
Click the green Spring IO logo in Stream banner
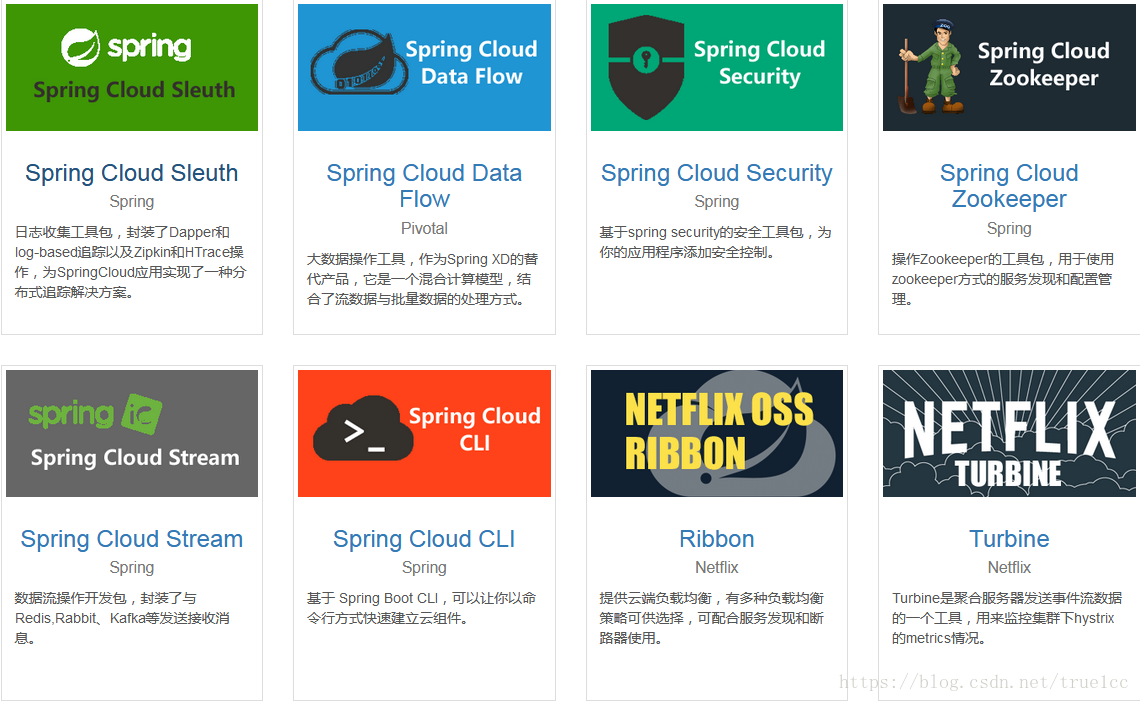click(x=95, y=414)
